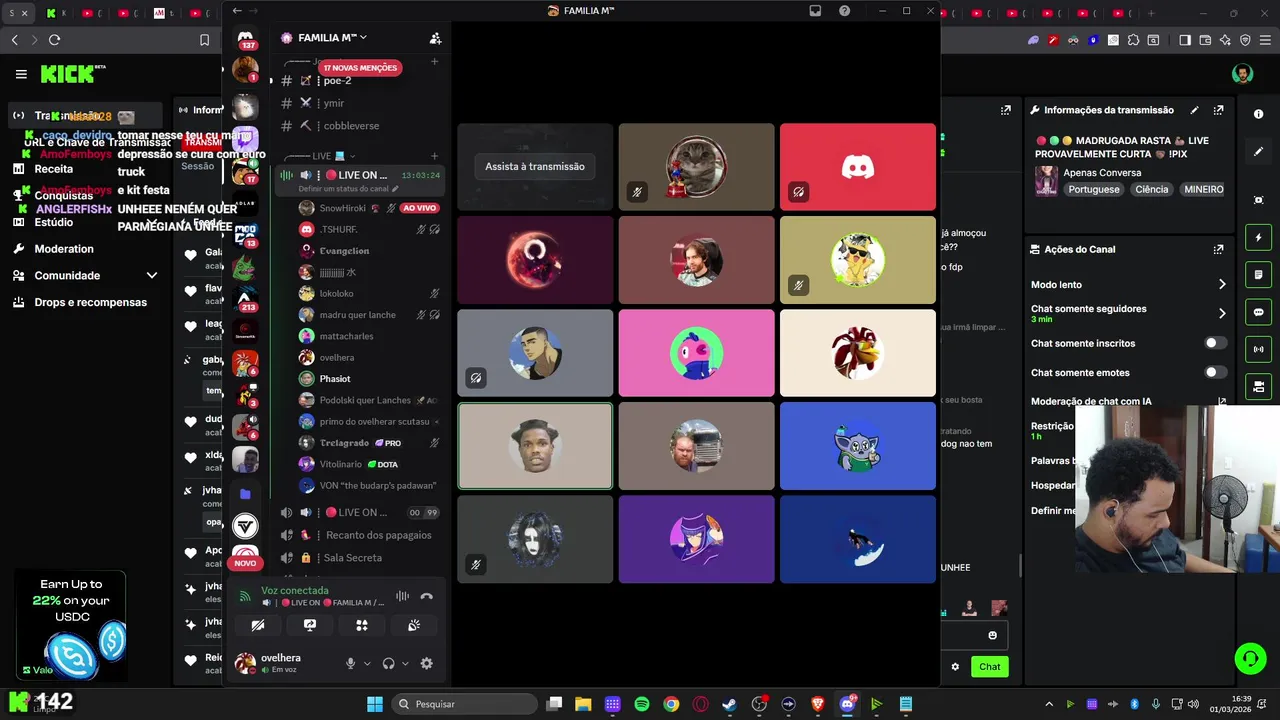Open emoji picker in Kick chat
The image size is (1280, 720).
click(x=993, y=635)
